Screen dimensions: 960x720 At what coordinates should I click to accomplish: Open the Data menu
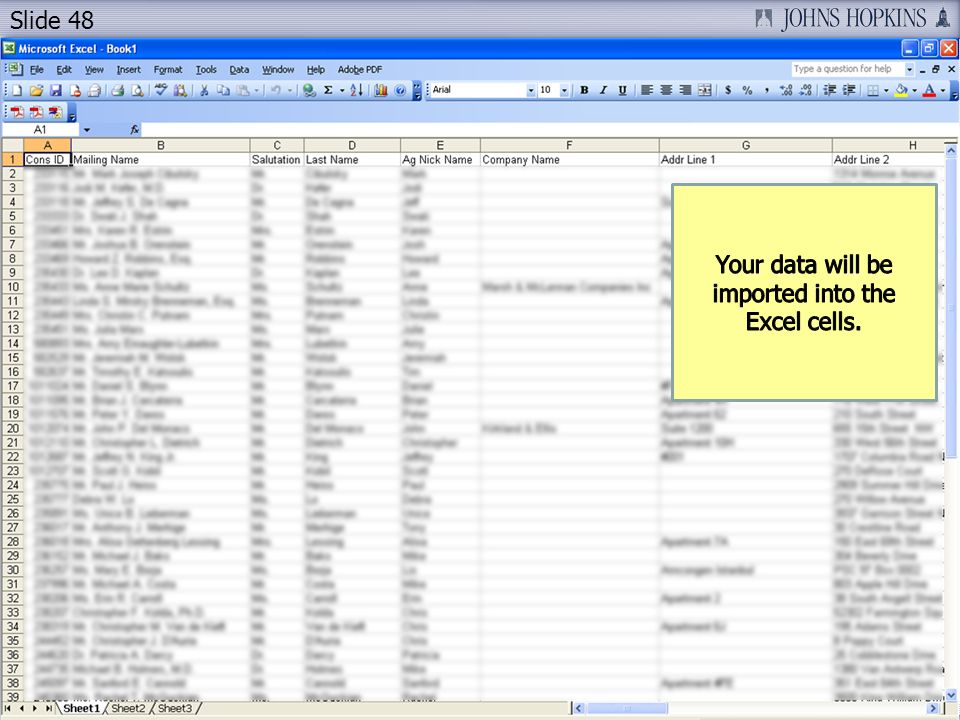point(239,70)
